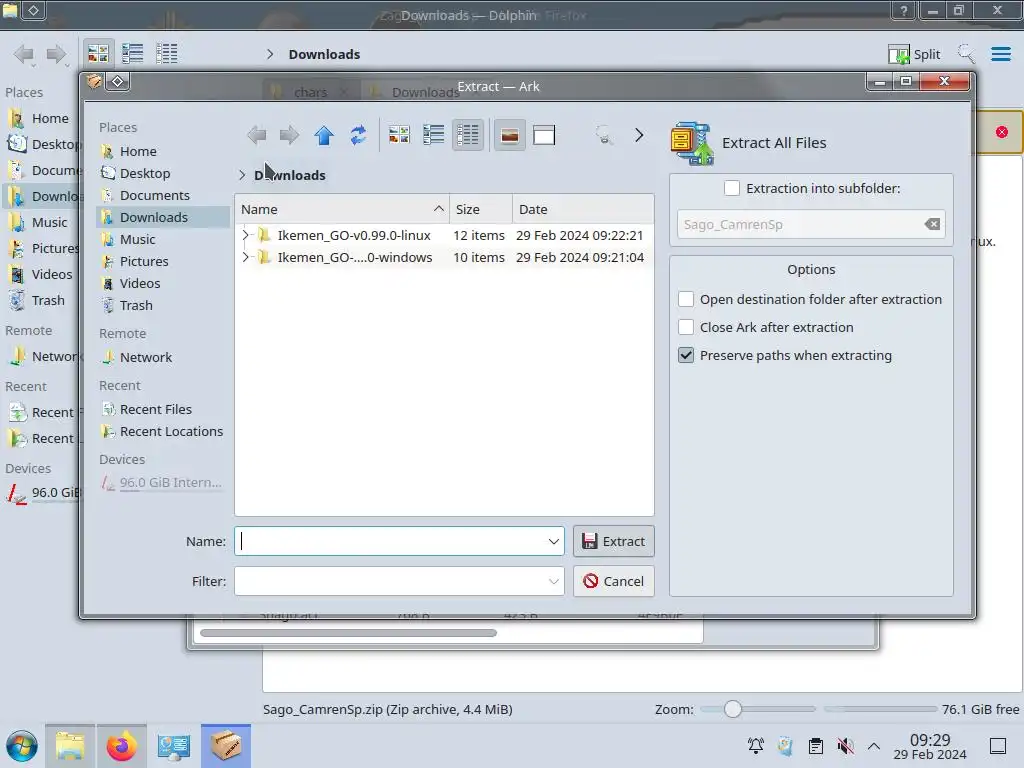Select Videos in Ark dialog places
Image resolution: width=1024 pixels, height=768 pixels.
pyautogui.click(x=163, y=283)
